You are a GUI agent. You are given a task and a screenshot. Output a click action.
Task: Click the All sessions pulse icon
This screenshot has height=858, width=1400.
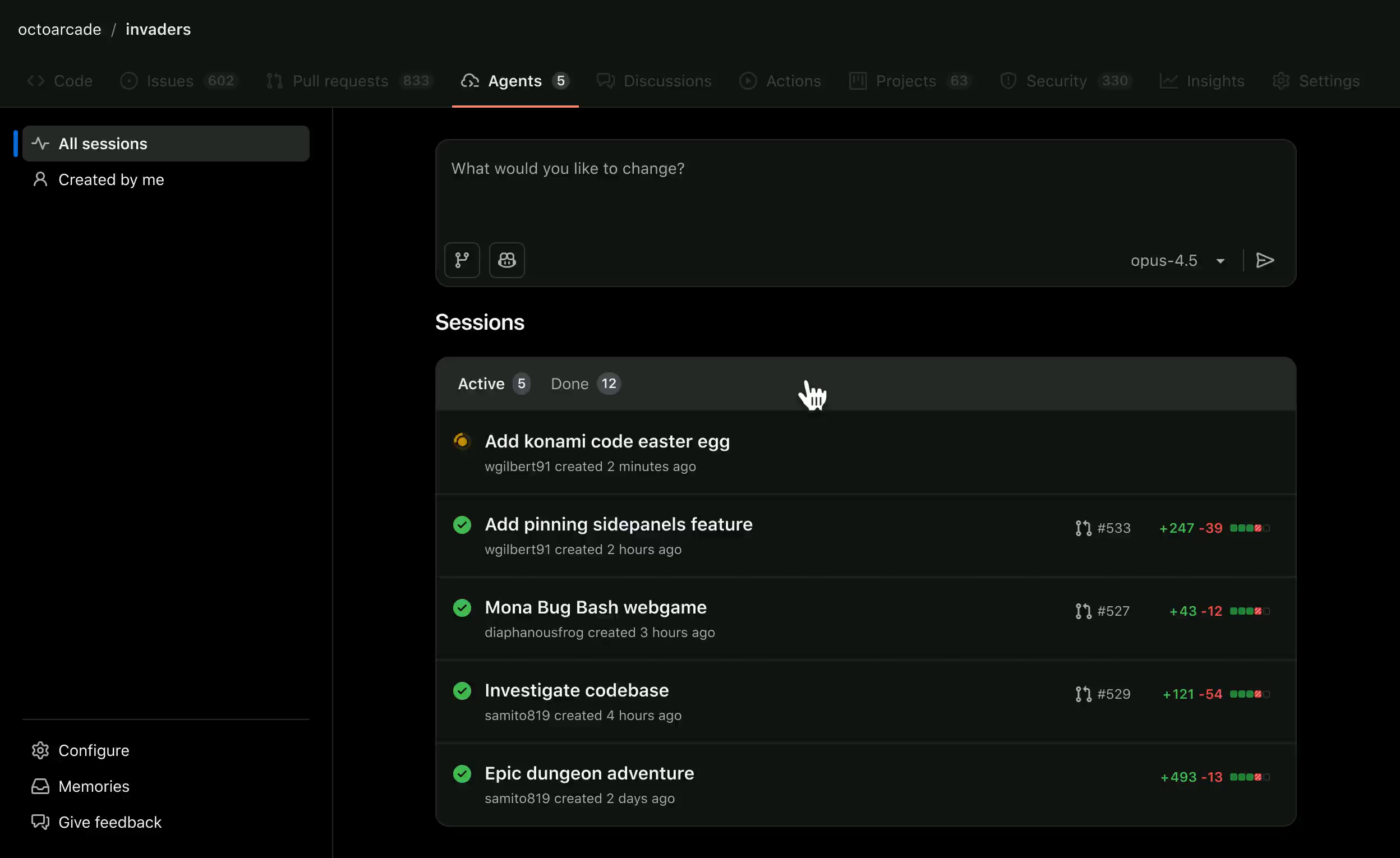point(40,143)
